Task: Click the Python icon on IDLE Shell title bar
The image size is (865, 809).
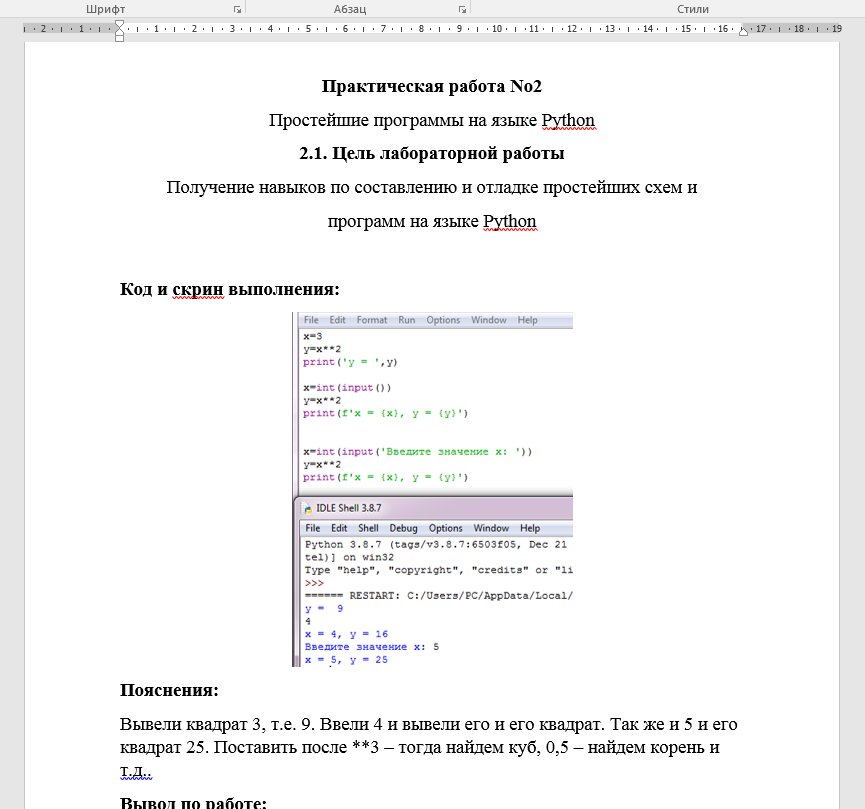Action: [x=305, y=508]
